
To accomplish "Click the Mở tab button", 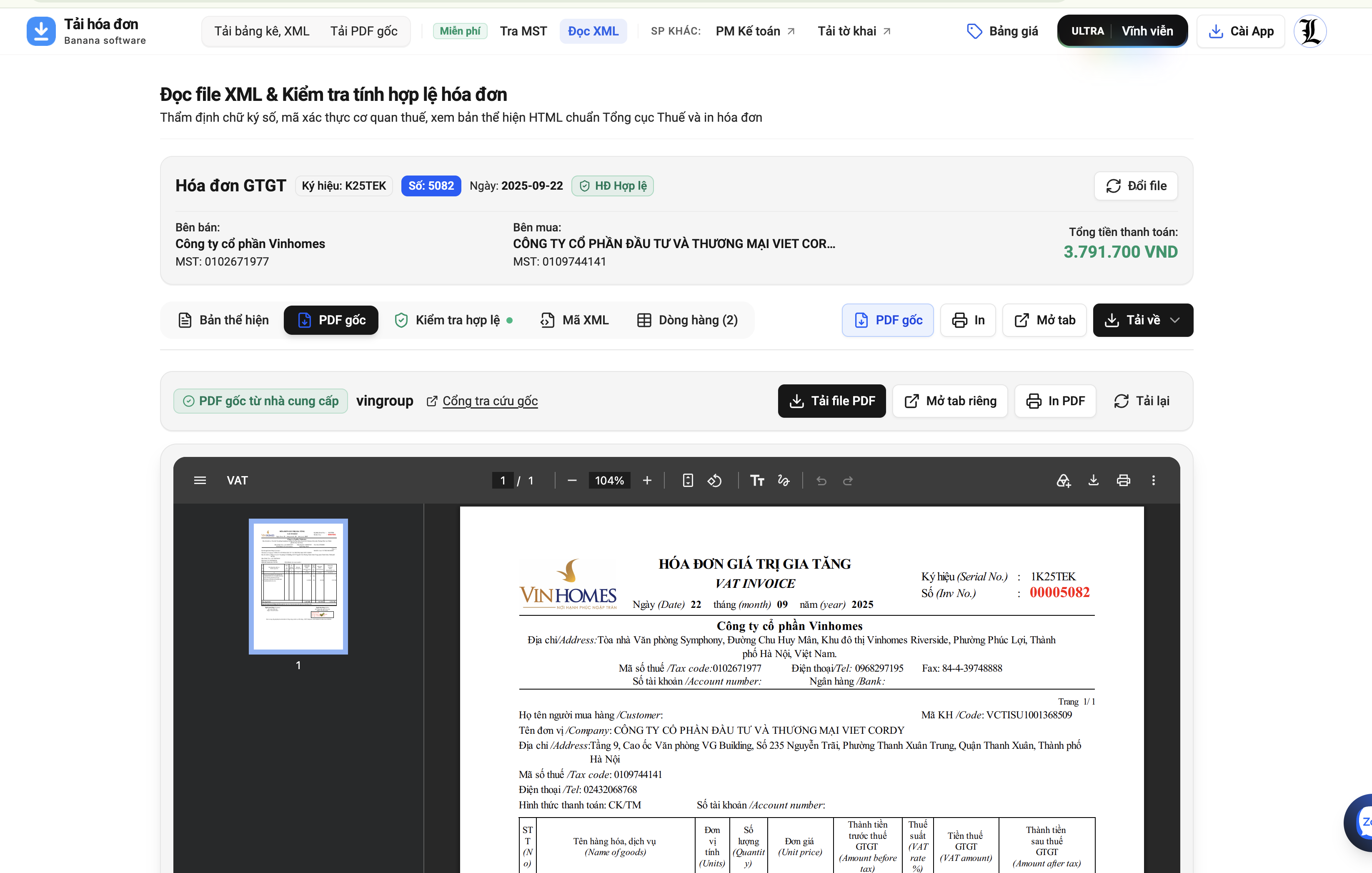I will click(x=1044, y=320).
